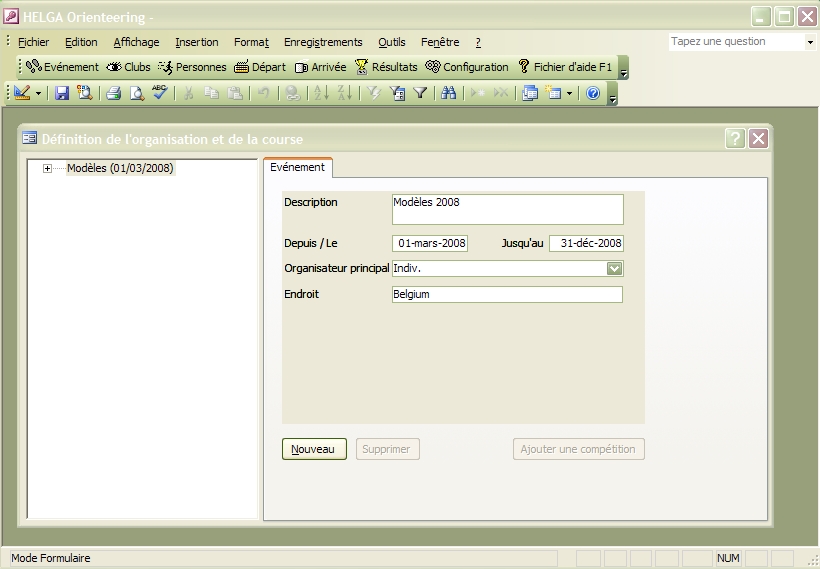This screenshot has width=820, height=569.
Task: Open the Départ section
Action: click(x=260, y=67)
